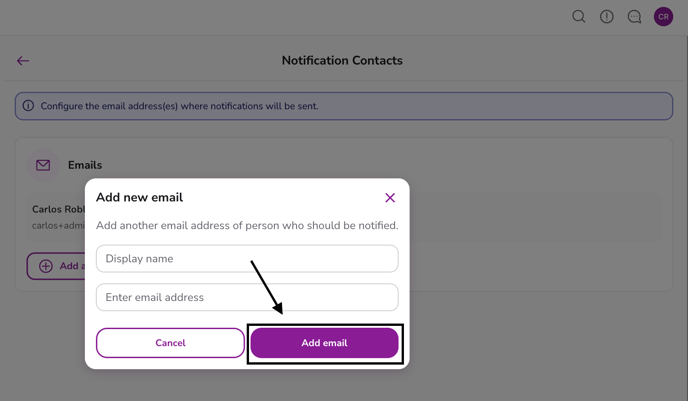Click the exclamation alert icon in header
The height and width of the screenshot is (401, 688).
tap(607, 16)
